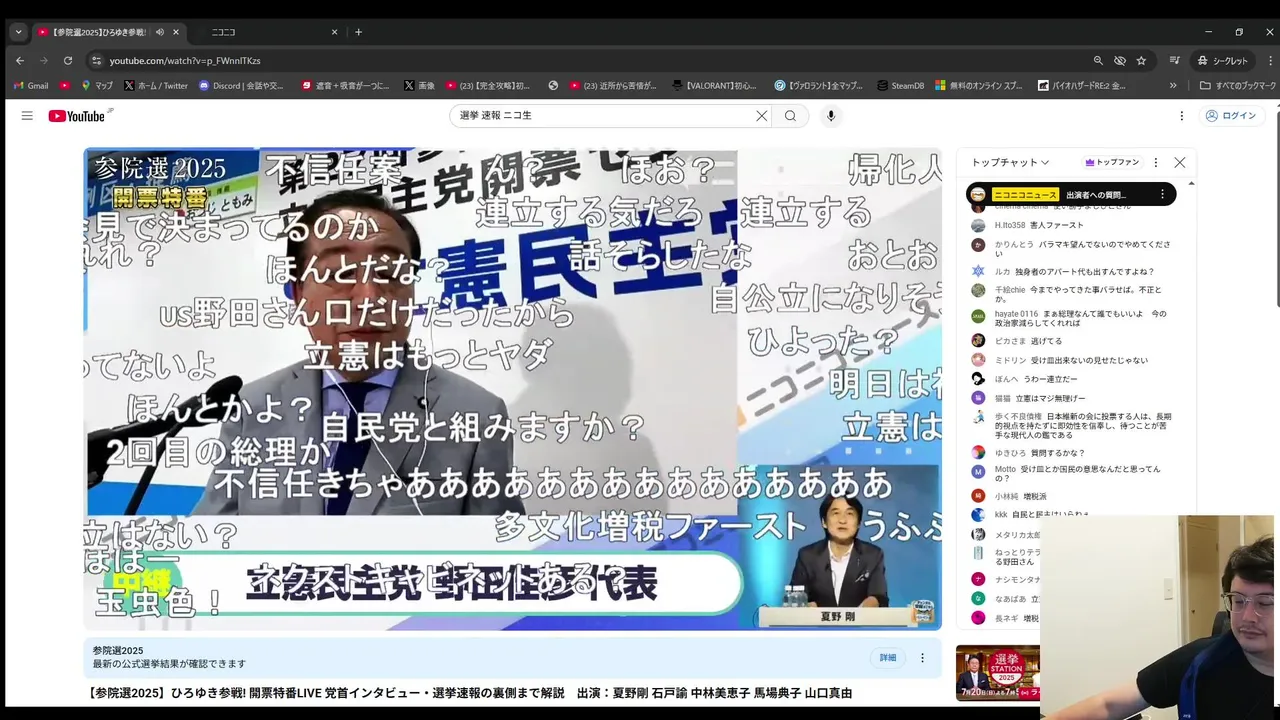Expand the トップチャット chat mode dropdown
1280x720 pixels.
tap(1010, 162)
